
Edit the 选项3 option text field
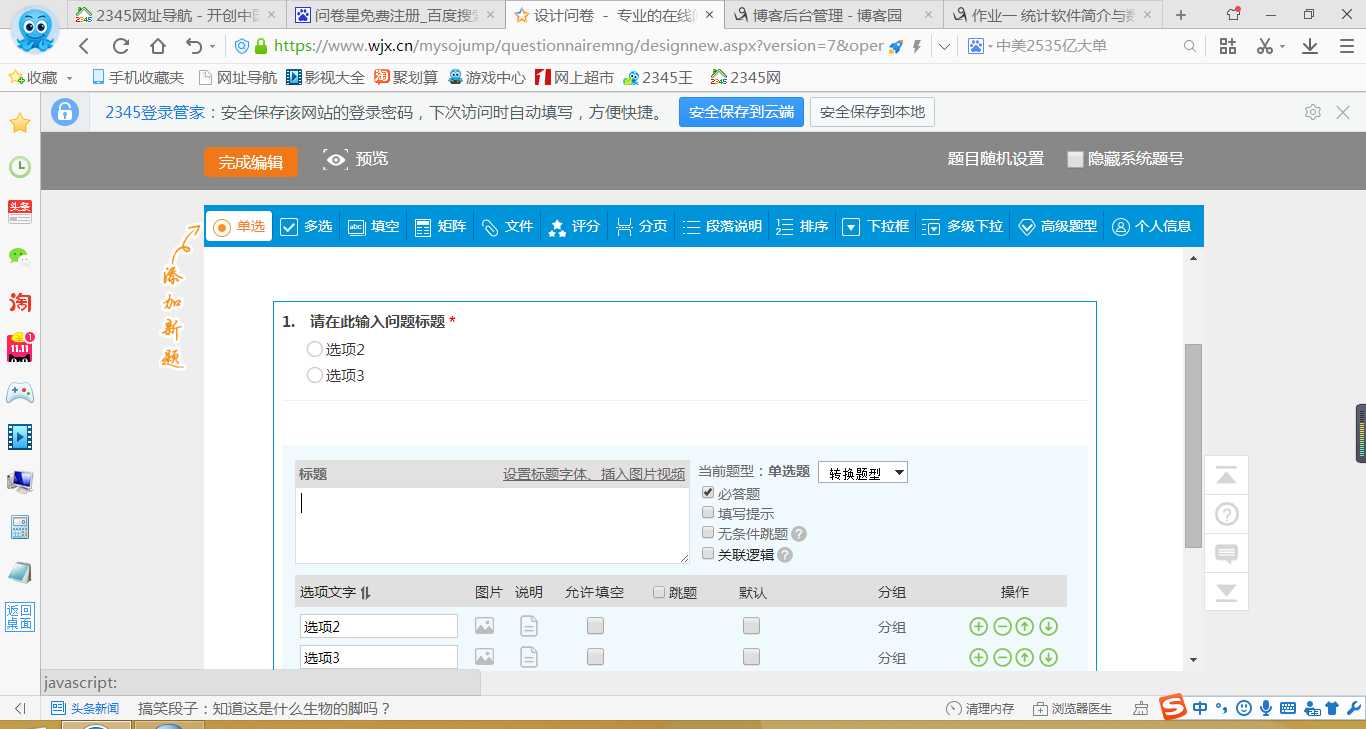(x=379, y=657)
